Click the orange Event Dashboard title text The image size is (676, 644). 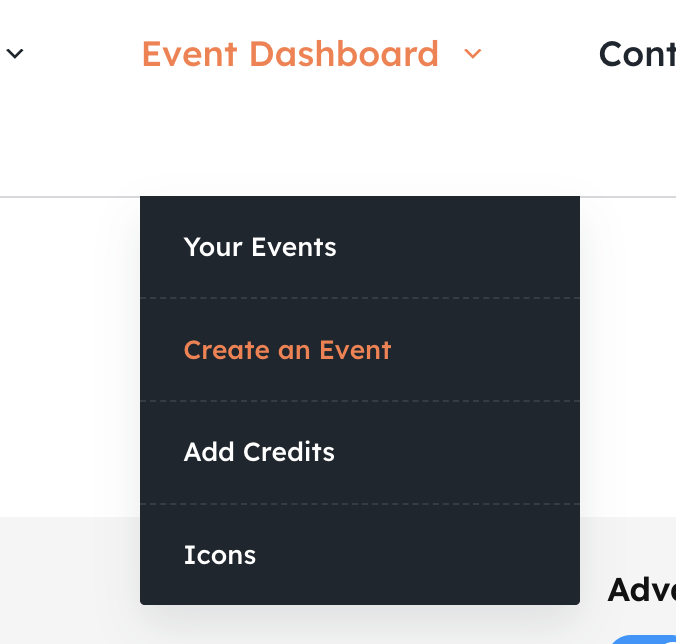click(x=290, y=54)
